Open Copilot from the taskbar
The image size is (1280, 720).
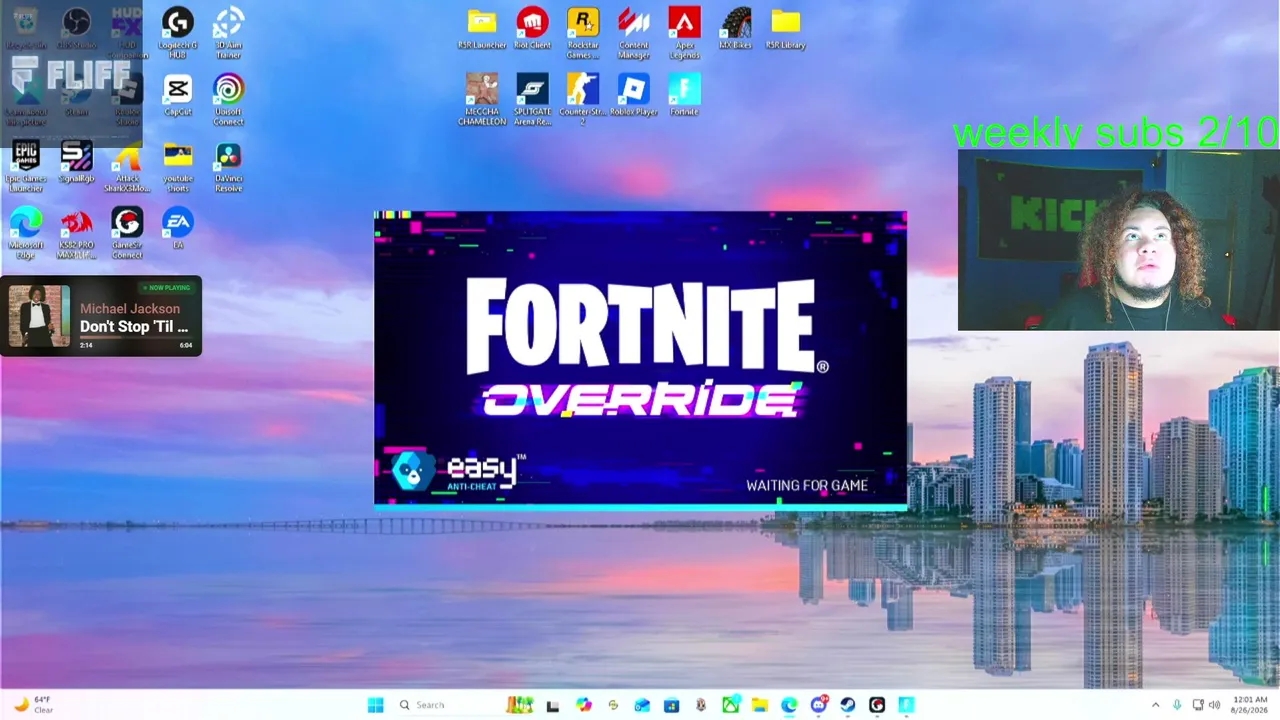pos(583,705)
